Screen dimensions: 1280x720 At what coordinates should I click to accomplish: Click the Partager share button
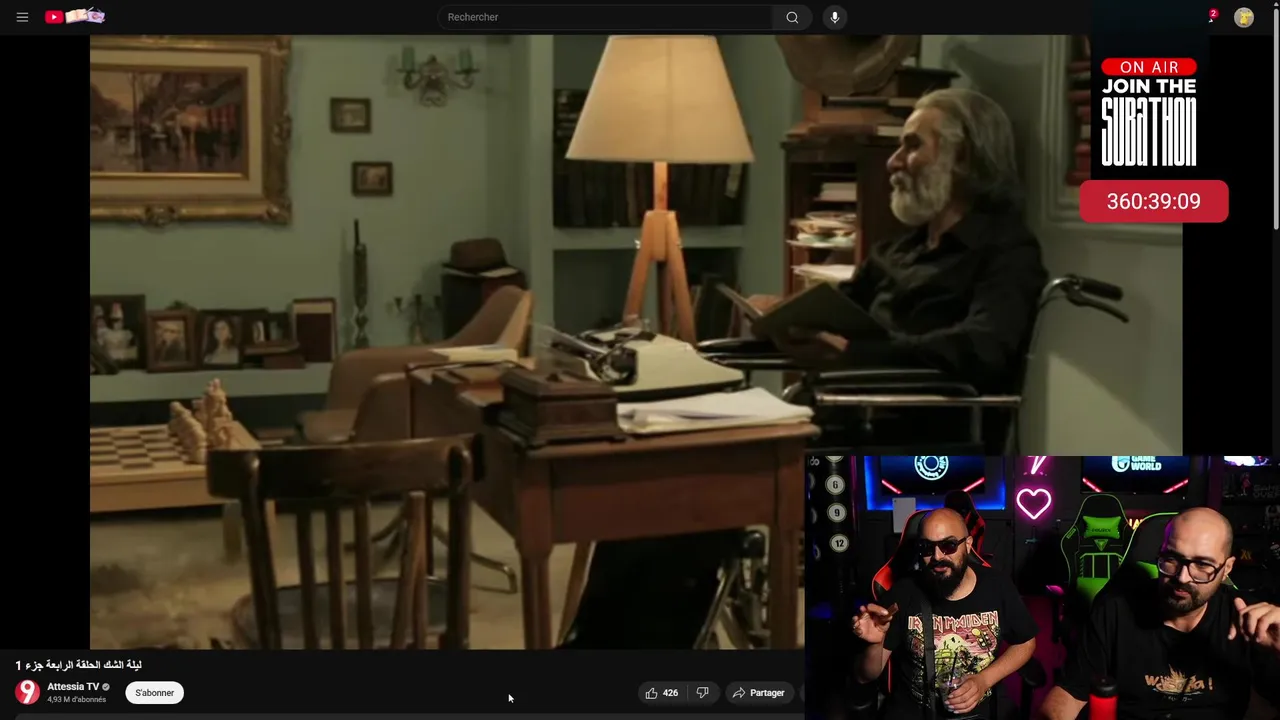(x=758, y=693)
